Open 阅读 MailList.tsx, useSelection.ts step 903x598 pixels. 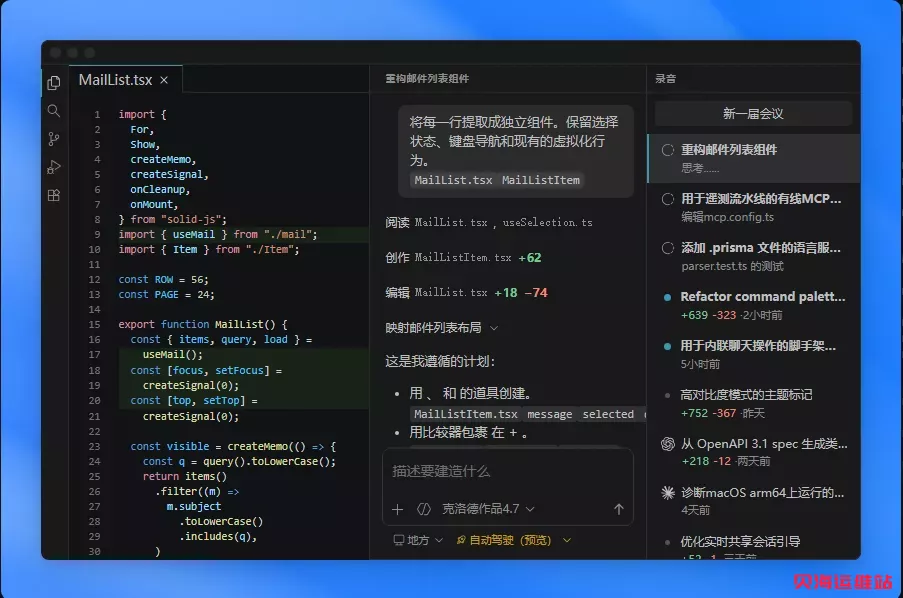(x=489, y=222)
